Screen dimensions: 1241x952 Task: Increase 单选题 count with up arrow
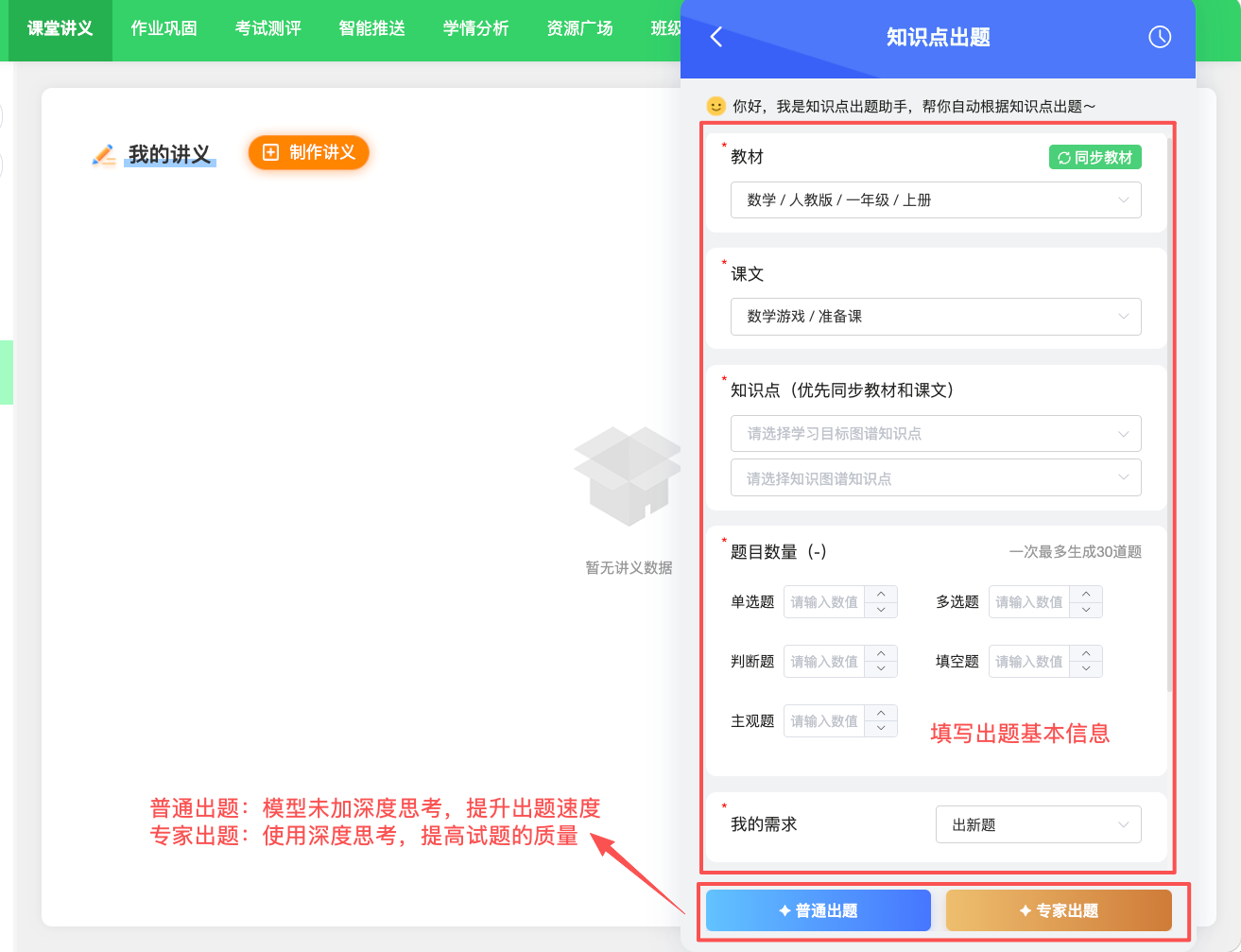pos(881,594)
